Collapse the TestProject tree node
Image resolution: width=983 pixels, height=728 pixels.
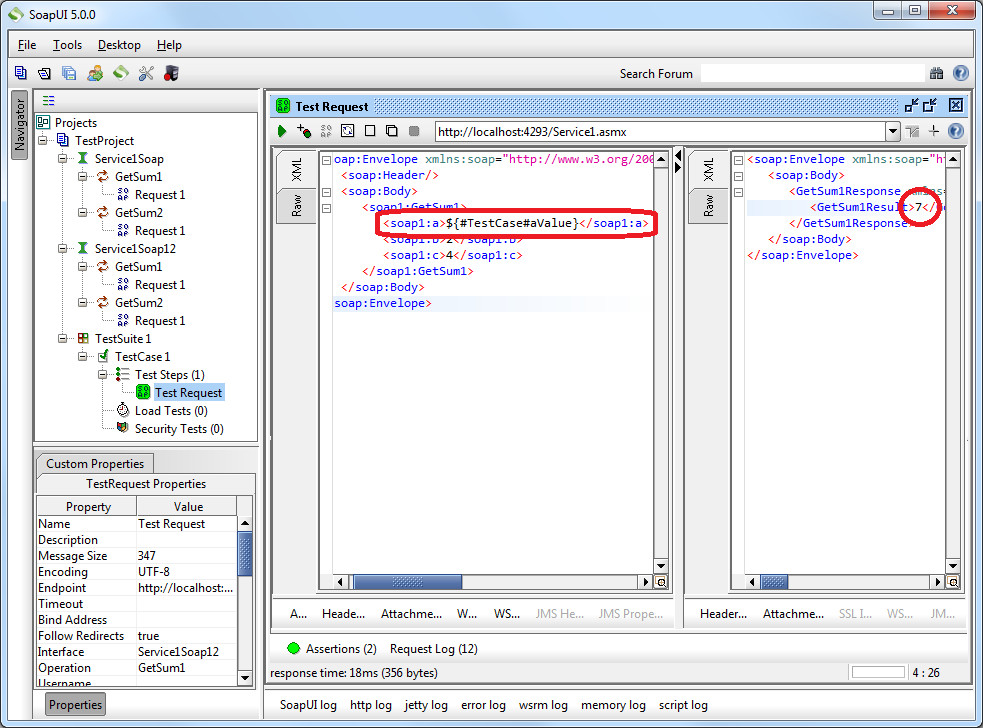click(x=42, y=140)
